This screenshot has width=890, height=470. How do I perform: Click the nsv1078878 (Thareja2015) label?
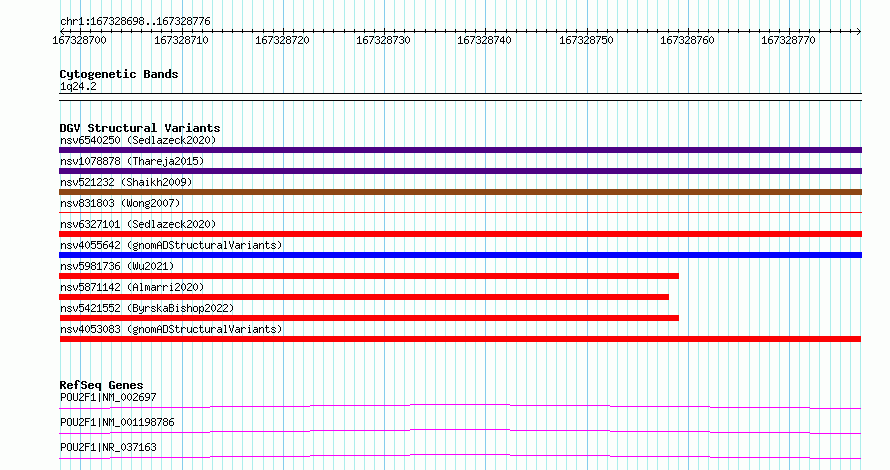132,161
